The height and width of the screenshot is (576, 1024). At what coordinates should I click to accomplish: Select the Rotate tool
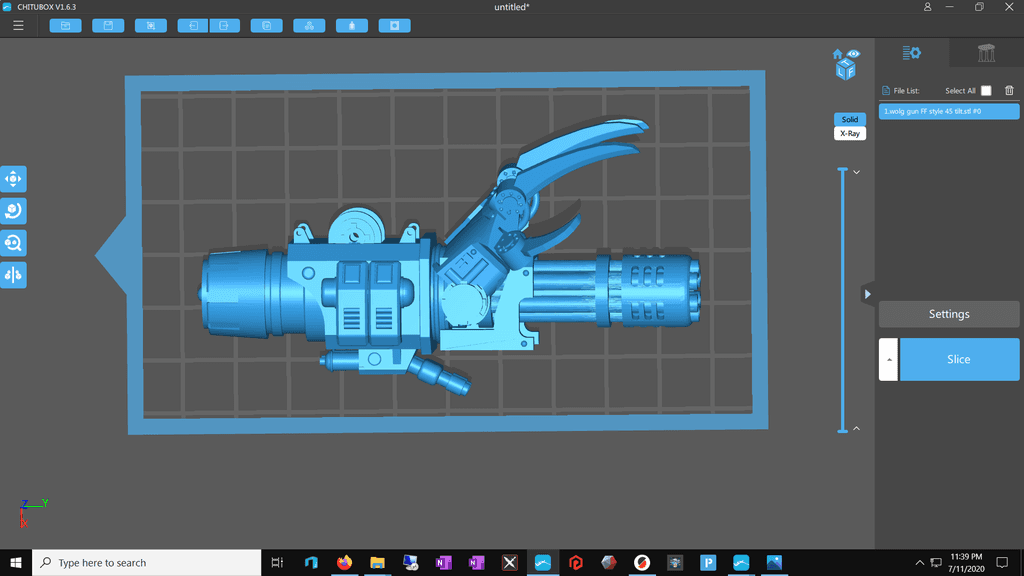(x=13, y=210)
